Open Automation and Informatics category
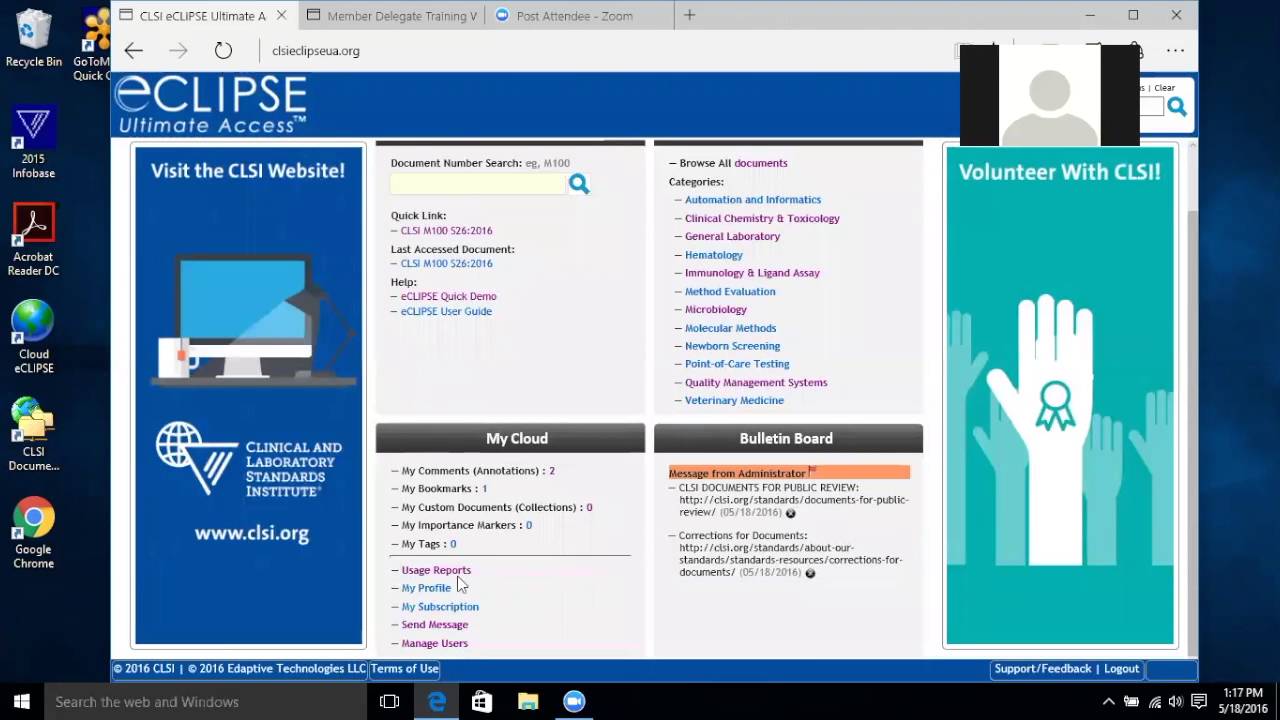Screen dimensions: 1280x720 (x=753, y=200)
